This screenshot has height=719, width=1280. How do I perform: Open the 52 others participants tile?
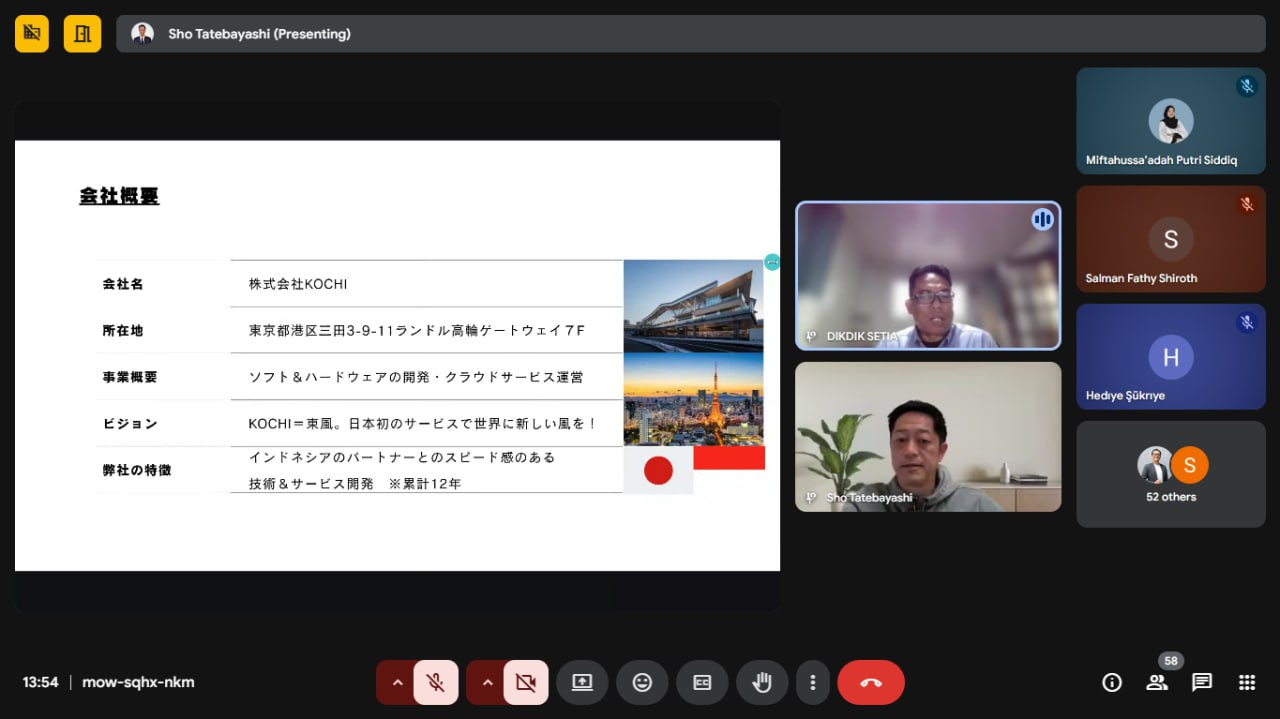pyautogui.click(x=1170, y=474)
